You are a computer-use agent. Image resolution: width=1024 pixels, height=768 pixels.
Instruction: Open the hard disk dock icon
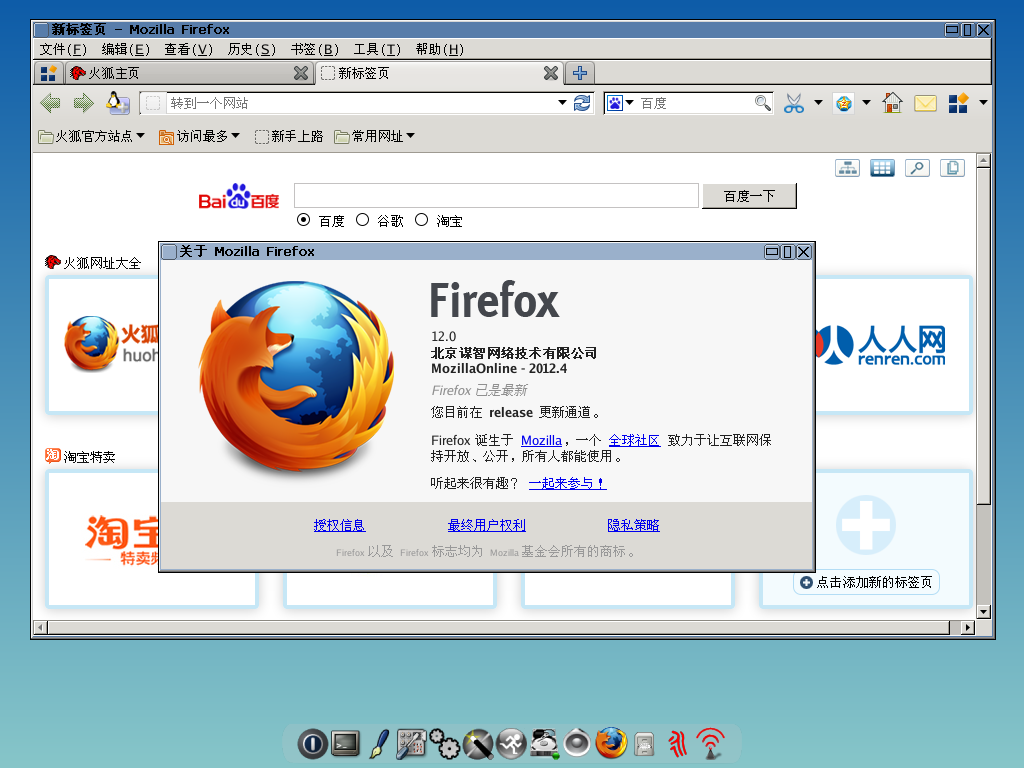pos(544,744)
